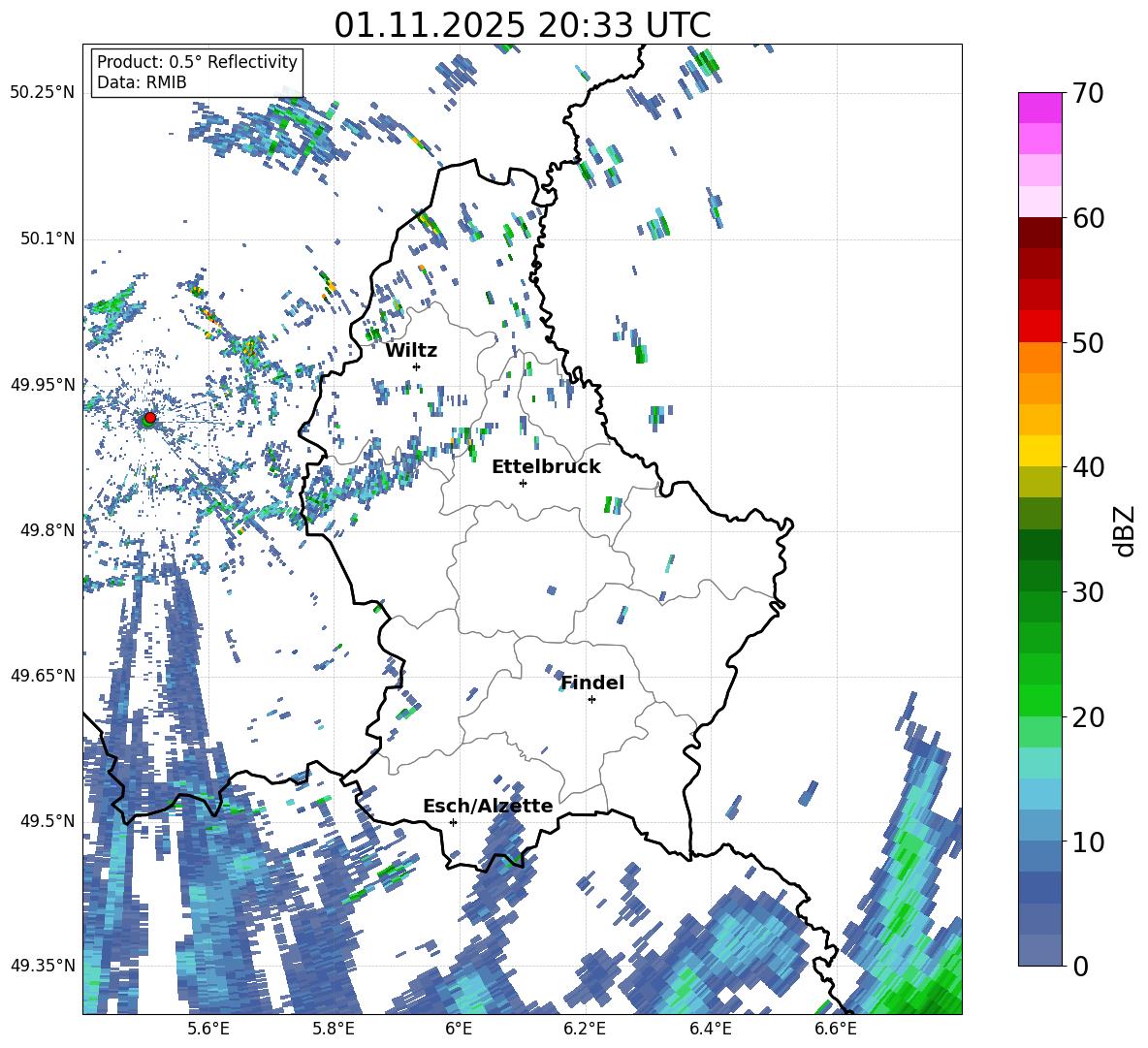Image resolution: width=1148 pixels, height=1048 pixels.
Task: Select the Wiltz city label
Action: click(411, 351)
